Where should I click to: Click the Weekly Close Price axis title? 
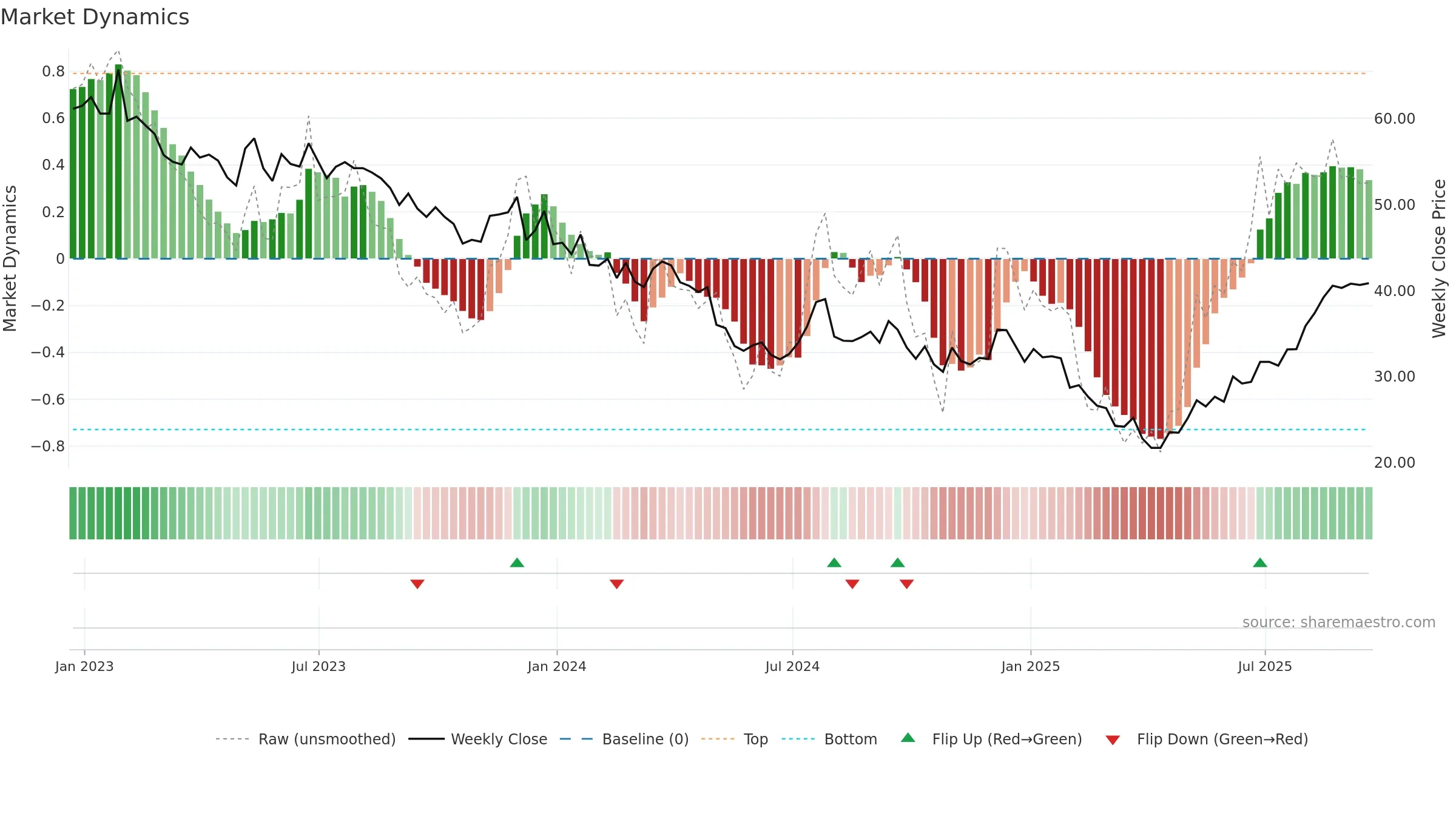1439,258
